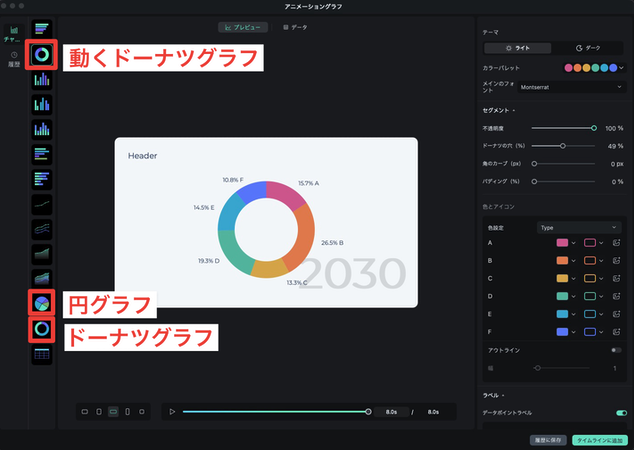The width and height of the screenshot is (634, 450).
Task: Click the Header title in chart preview
Action: 142,156
